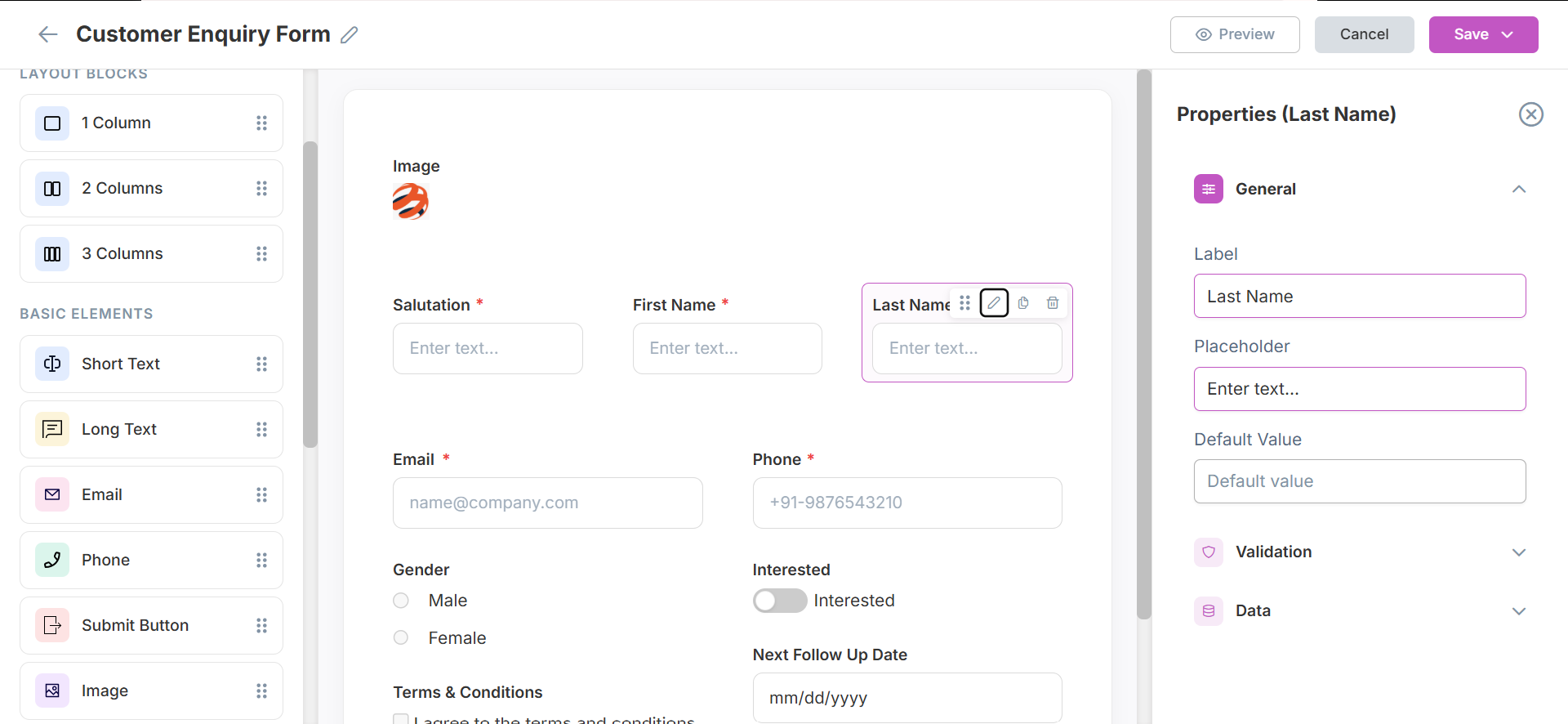
Task: Select the Male radio button
Action: pyautogui.click(x=401, y=601)
